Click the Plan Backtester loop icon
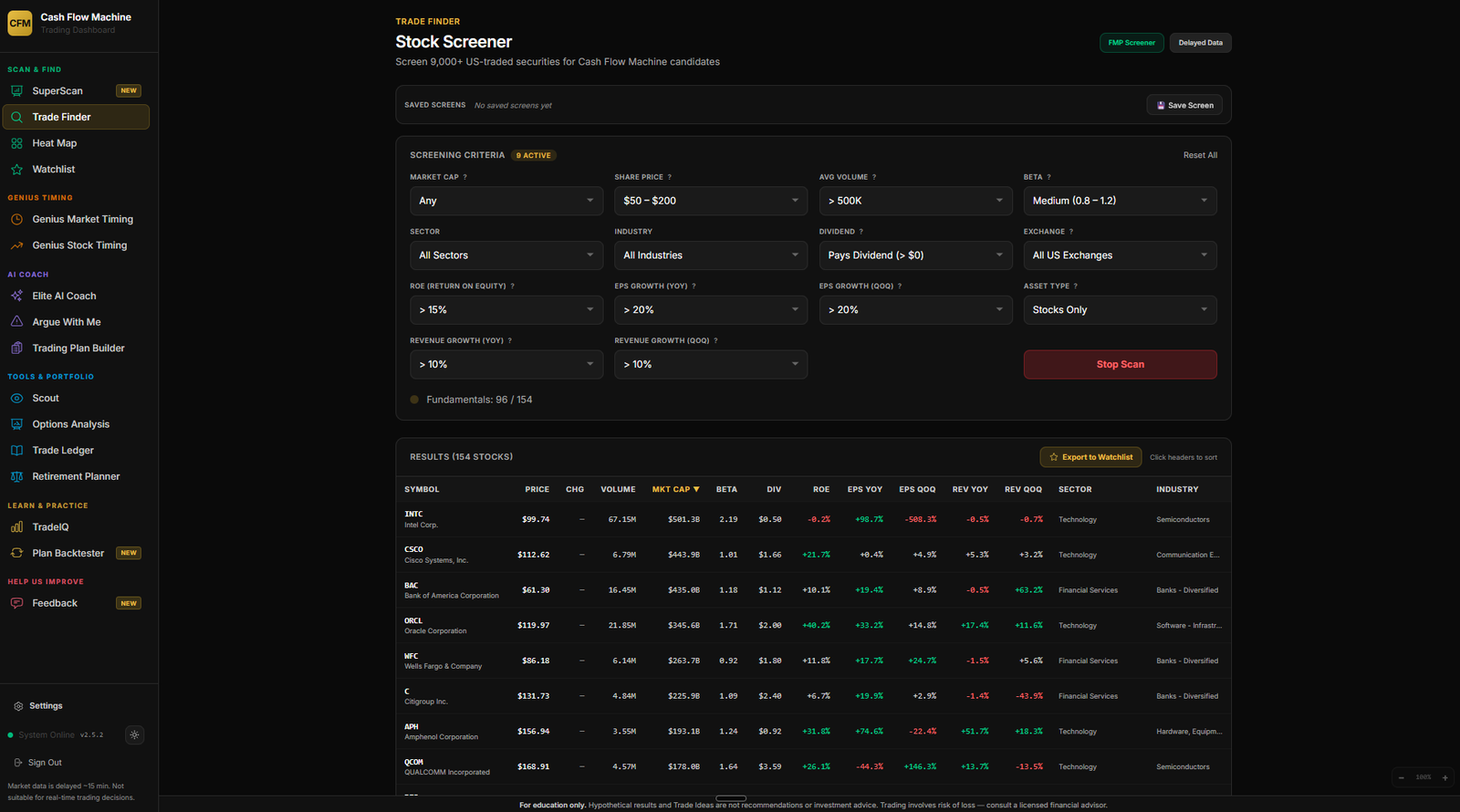This screenshot has height=812, width=1460. [x=16, y=553]
